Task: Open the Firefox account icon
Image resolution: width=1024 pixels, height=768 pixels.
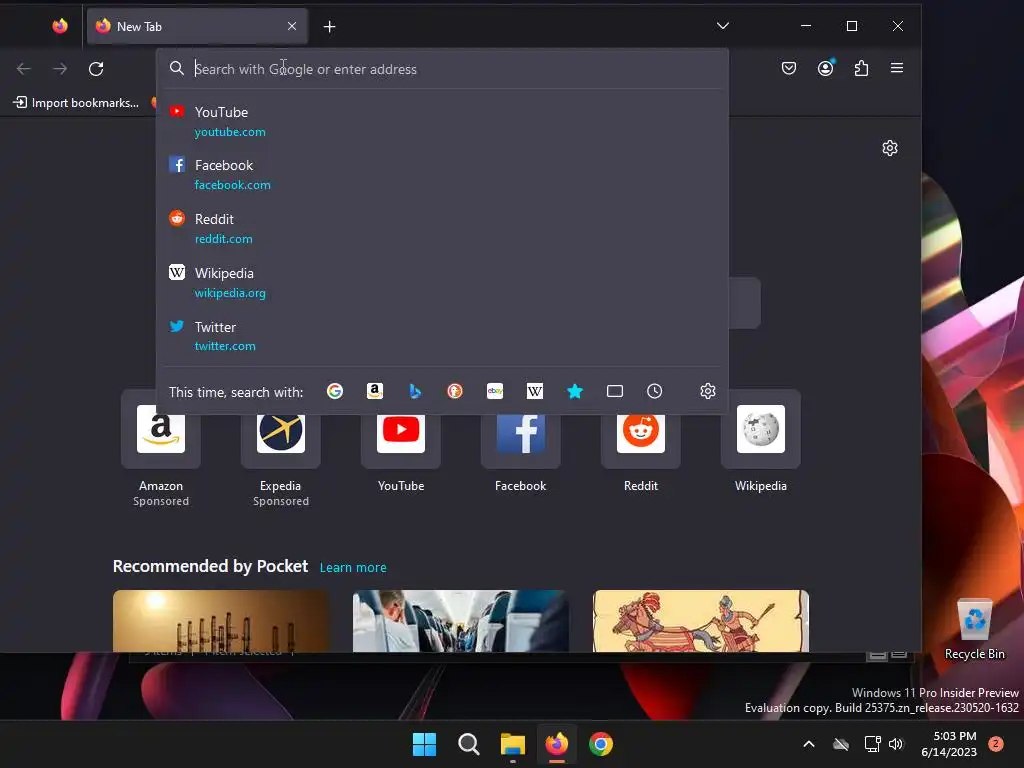Action: coord(825,68)
